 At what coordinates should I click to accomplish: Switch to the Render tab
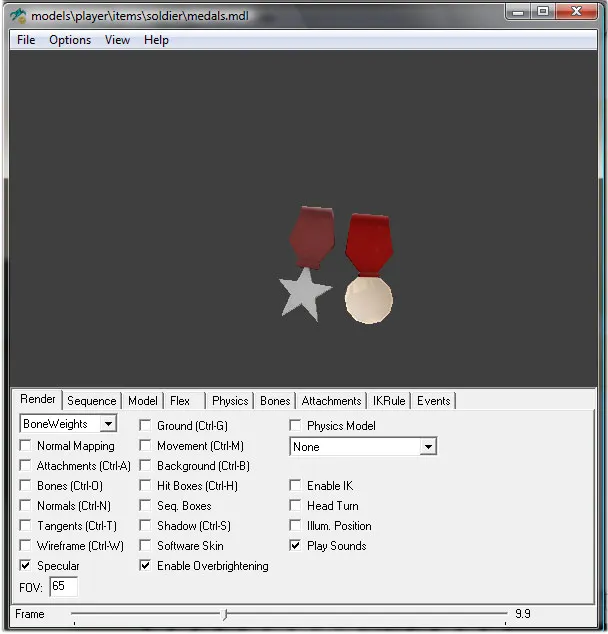pos(38,399)
